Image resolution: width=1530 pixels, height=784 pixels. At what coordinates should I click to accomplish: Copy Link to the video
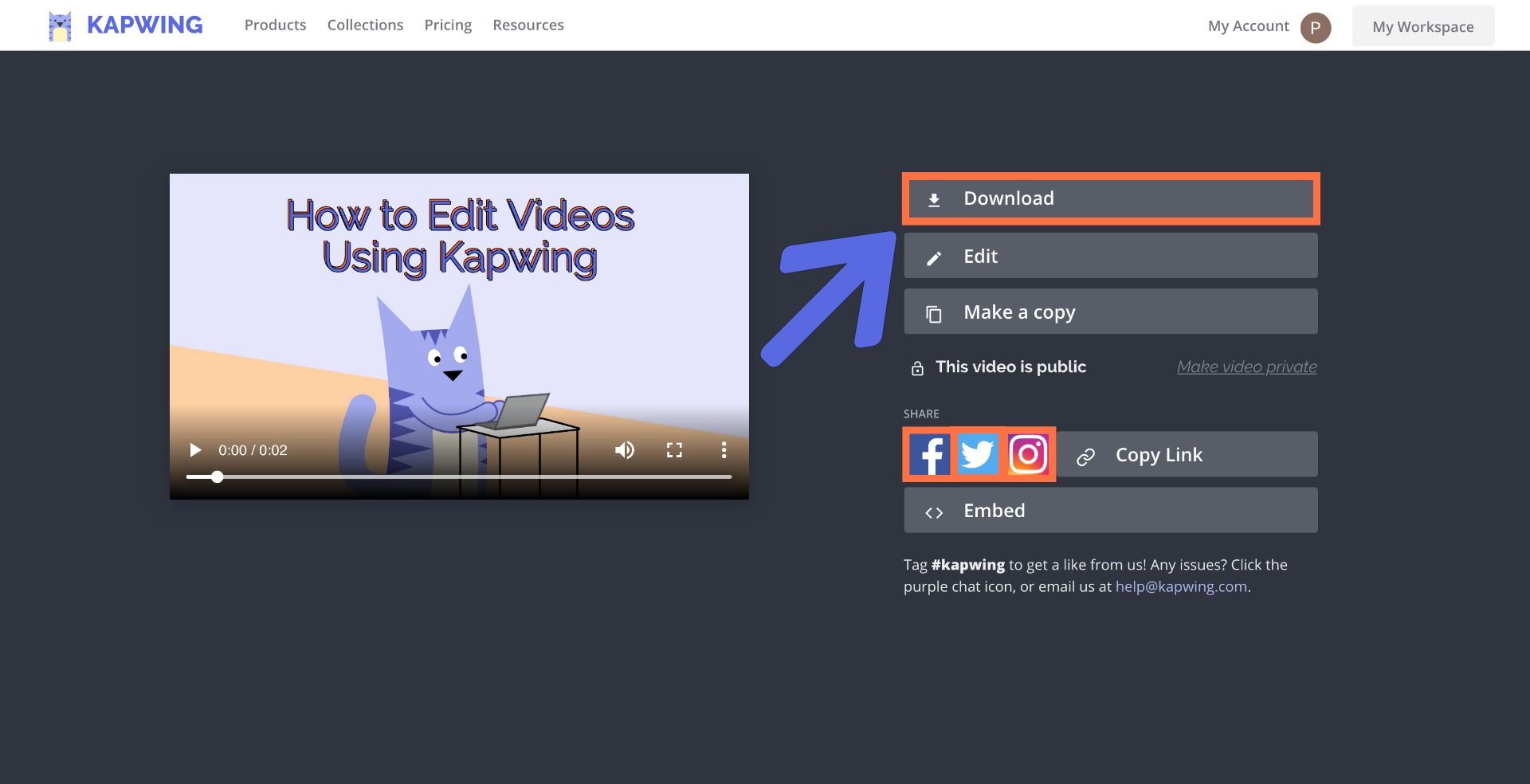1187,455
